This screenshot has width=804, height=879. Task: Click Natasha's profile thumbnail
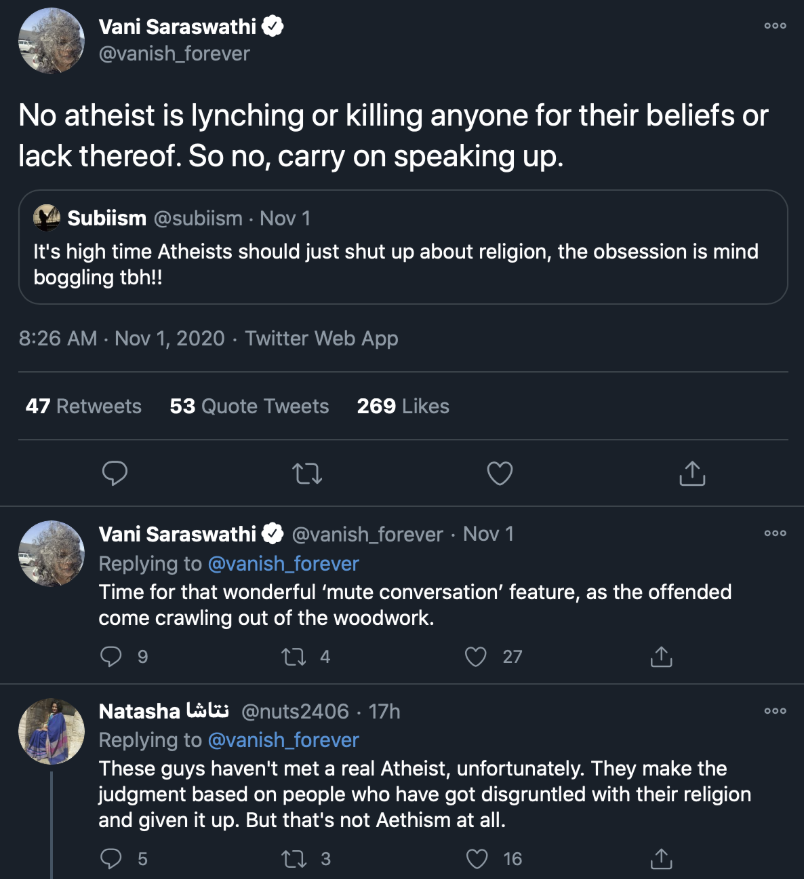(x=51, y=731)
